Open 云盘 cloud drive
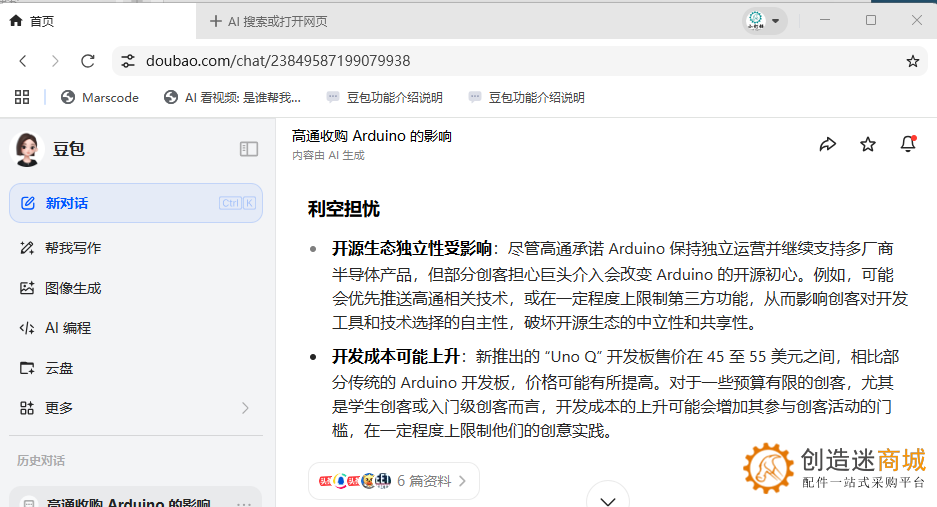 pos(59,368)
